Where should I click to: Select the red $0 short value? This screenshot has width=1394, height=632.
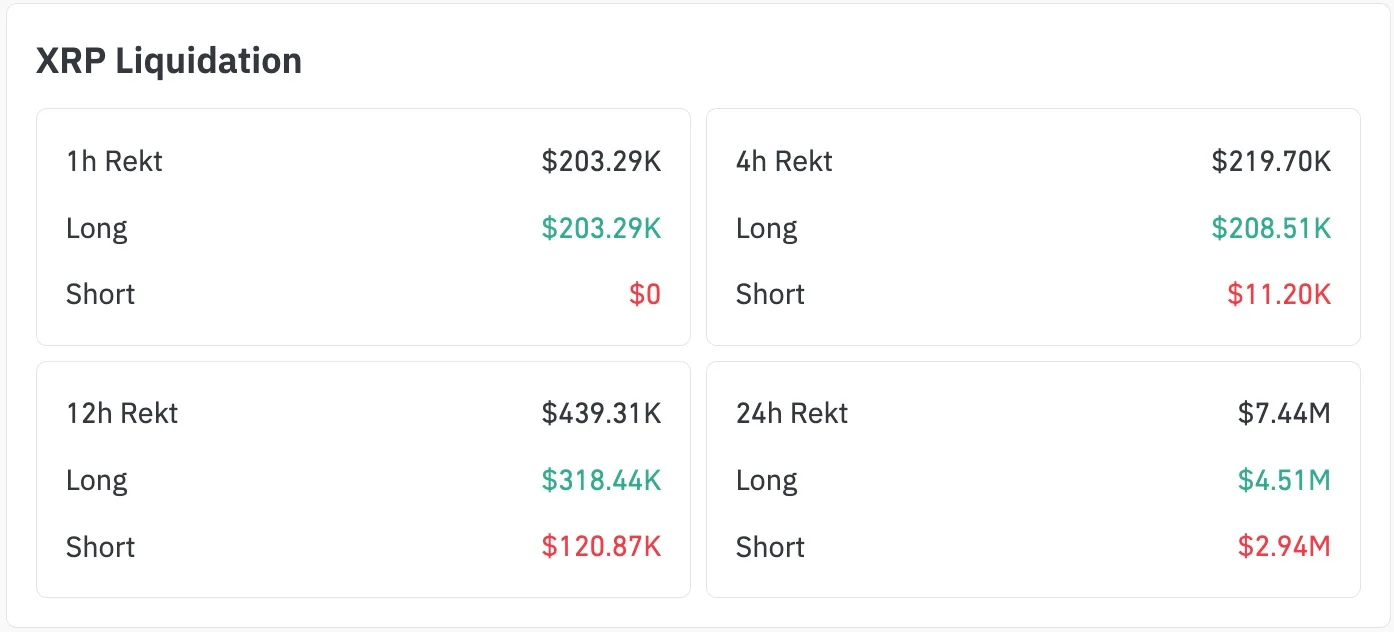click(645, 294)
